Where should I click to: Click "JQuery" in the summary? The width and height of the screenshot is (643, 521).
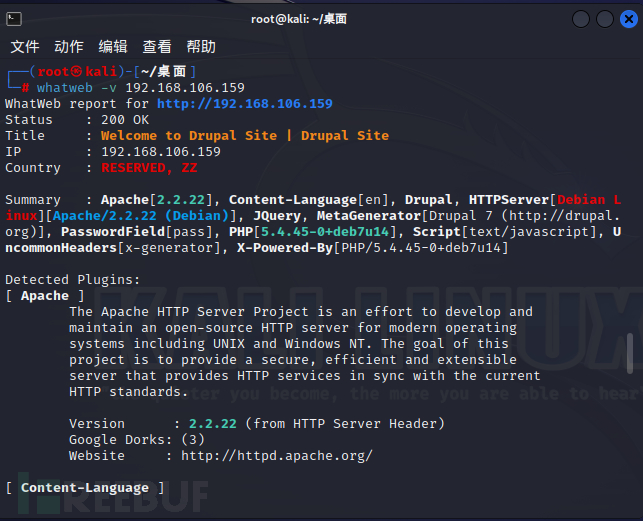(x=277, y=216)
